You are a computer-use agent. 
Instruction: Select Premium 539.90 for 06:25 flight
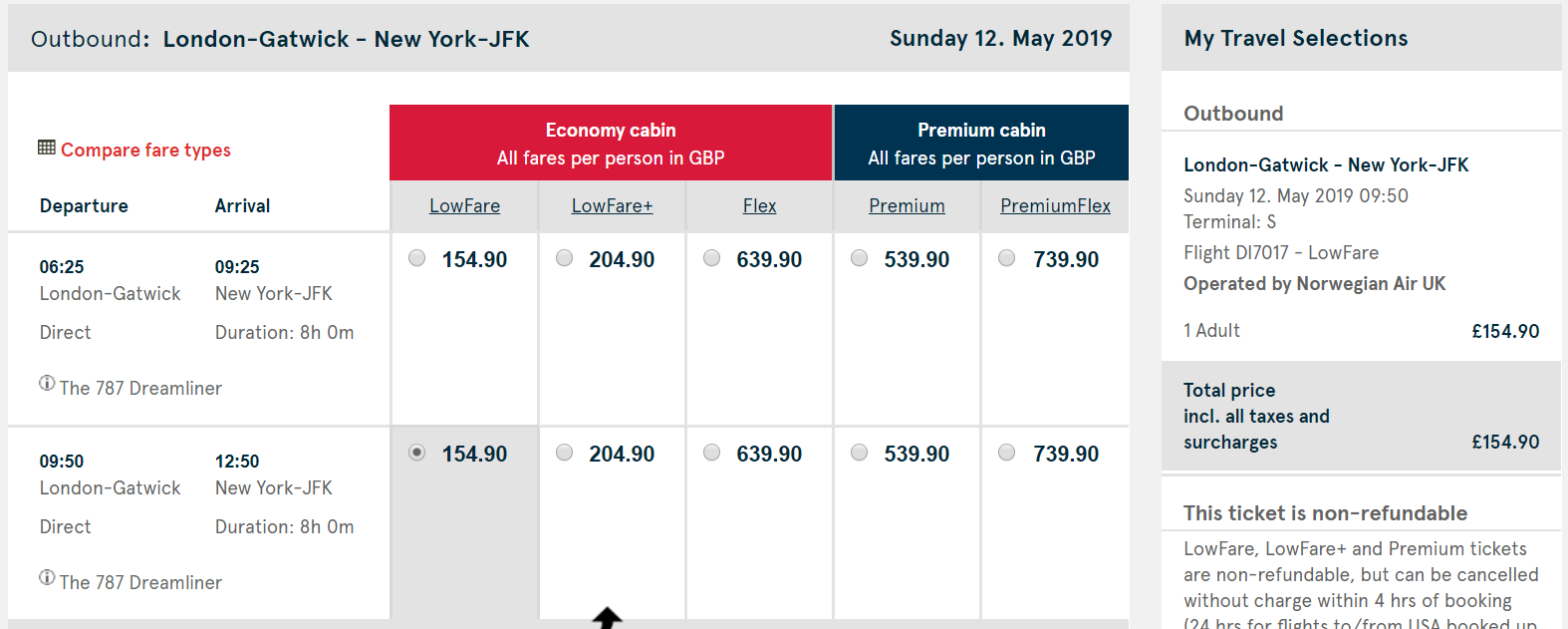pos(860,258)
